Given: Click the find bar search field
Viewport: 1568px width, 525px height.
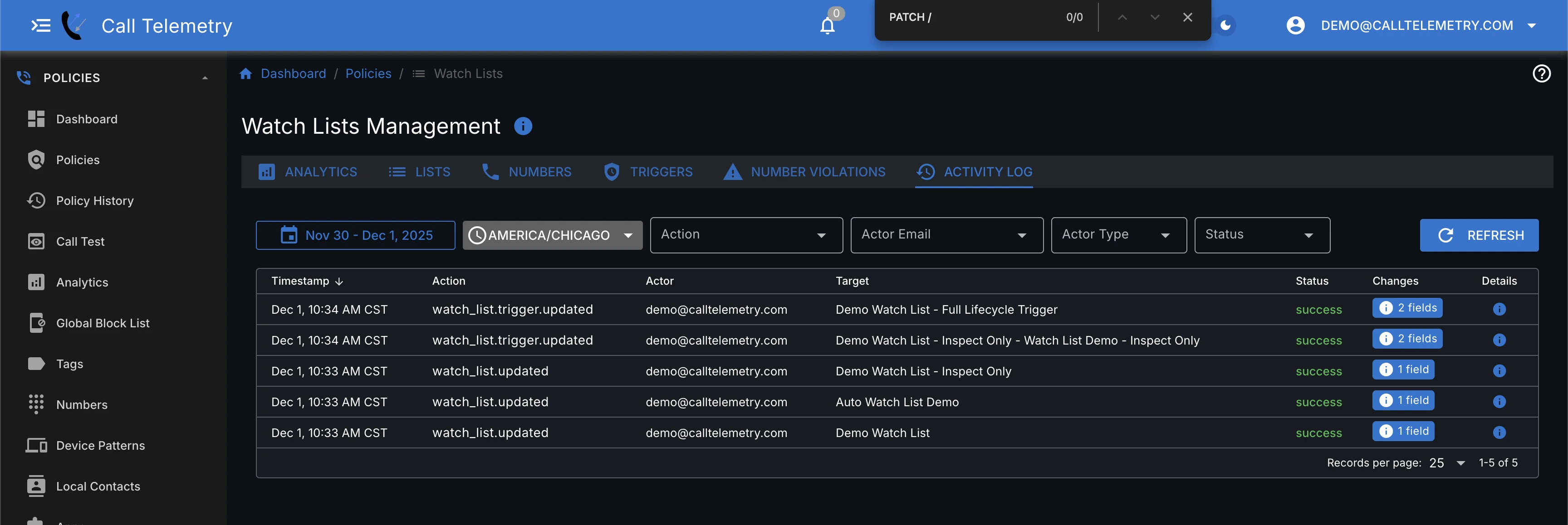Looking at the screenshot, I should tap(971, 17).
